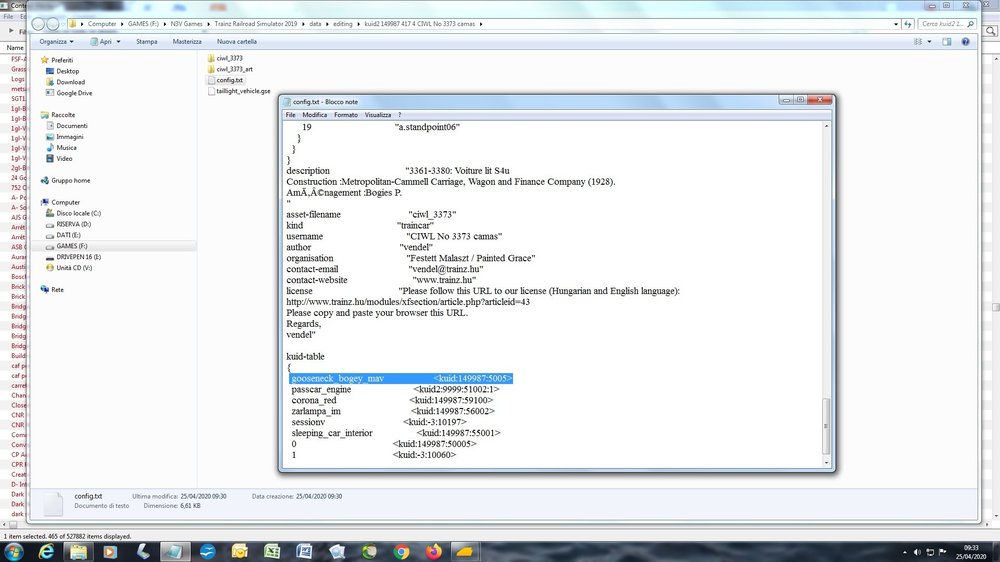Click the address bar refresh button
Image resolution: width=1000 pixels, height=562 pixels.
pos(908,24)
